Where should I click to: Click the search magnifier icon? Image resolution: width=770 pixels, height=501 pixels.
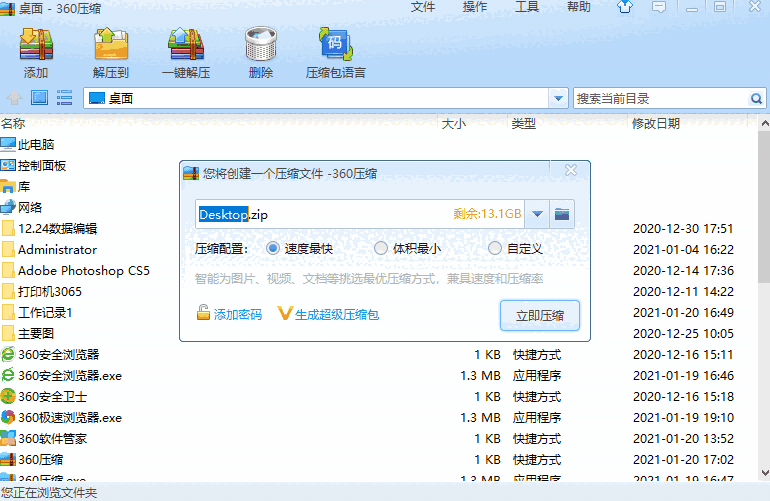click(x=756, y=99)
